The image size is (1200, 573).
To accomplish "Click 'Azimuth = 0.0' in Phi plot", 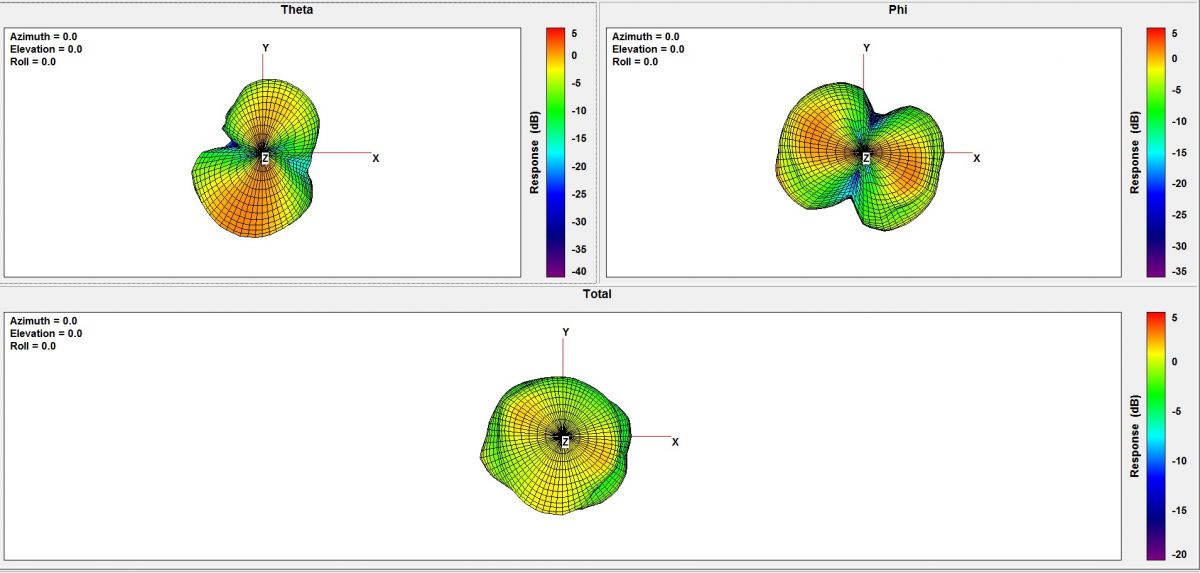I will tap(645, 36).
